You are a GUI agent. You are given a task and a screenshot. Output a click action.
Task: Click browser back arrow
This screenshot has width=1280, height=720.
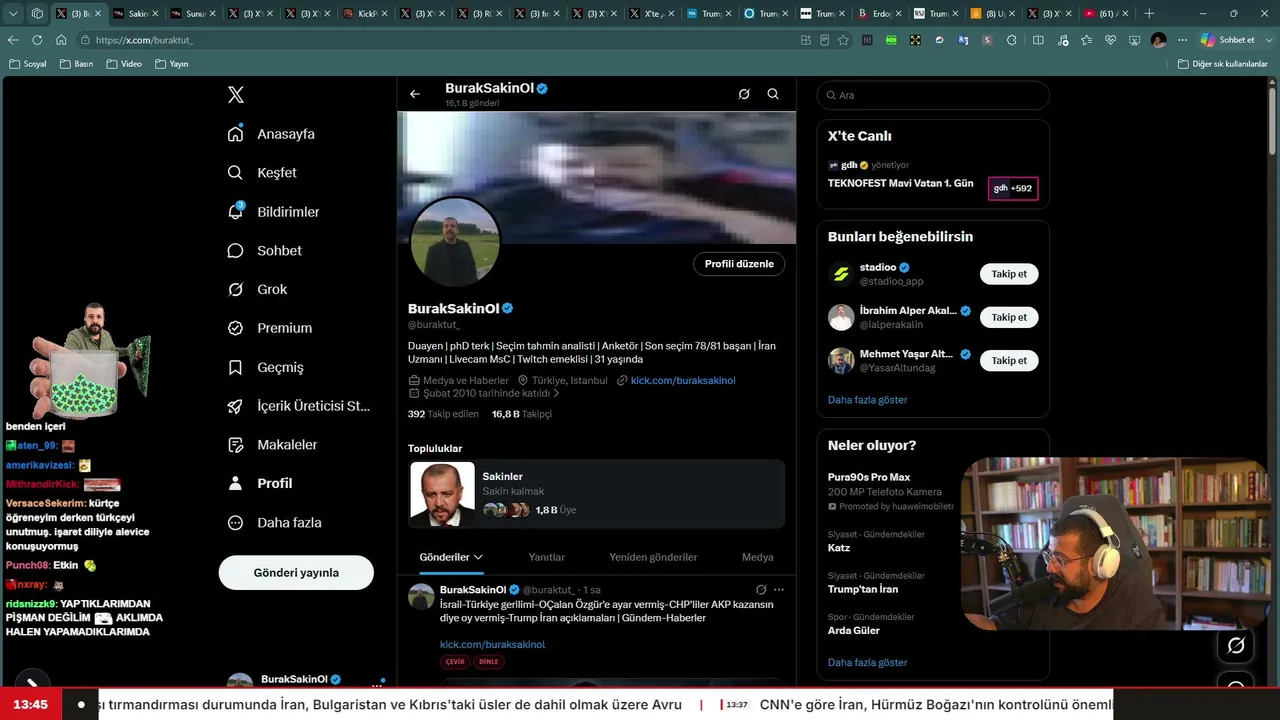pyautogui.click(x=13, y=40)
